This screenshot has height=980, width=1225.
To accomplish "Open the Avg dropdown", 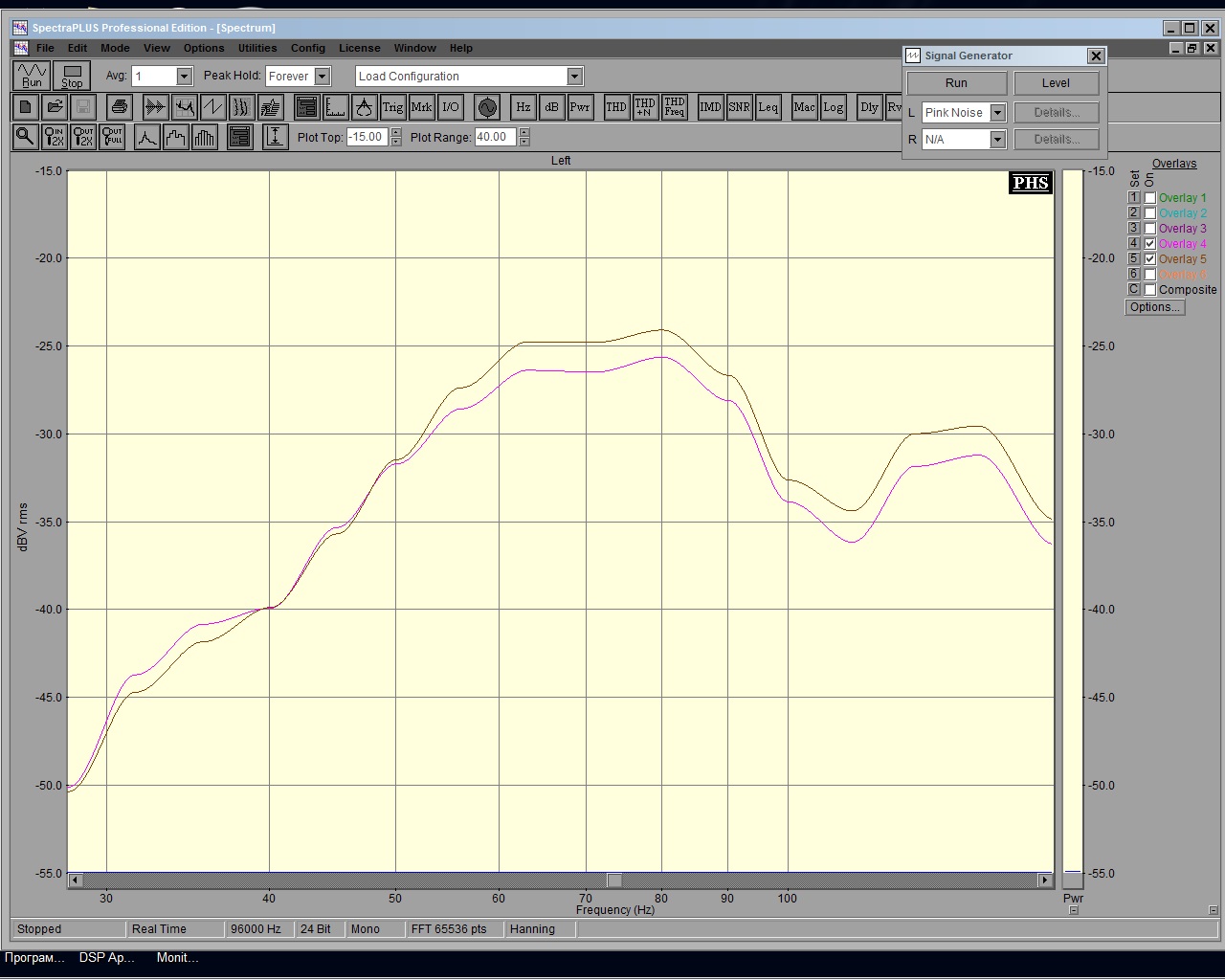I will pyautogui.click(x=184, y=77).
